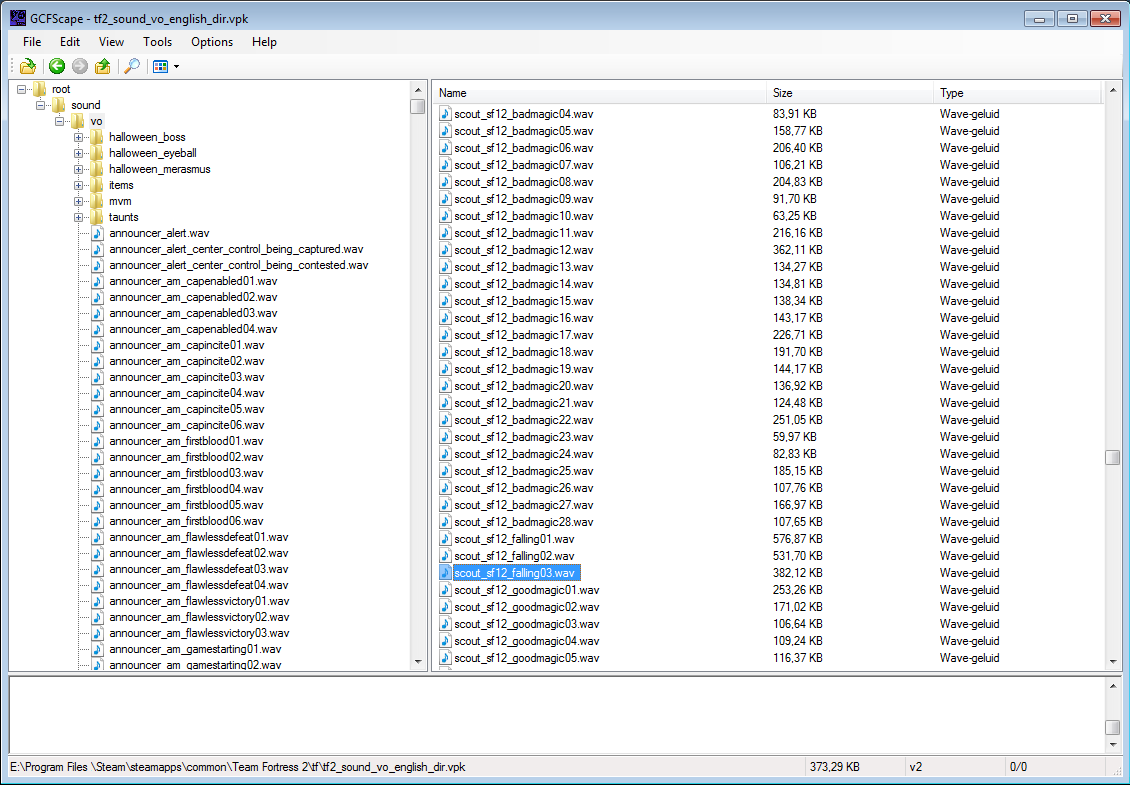Open the Tools menu
This screenshot has width=1130, height=785.
pos(157,42)
